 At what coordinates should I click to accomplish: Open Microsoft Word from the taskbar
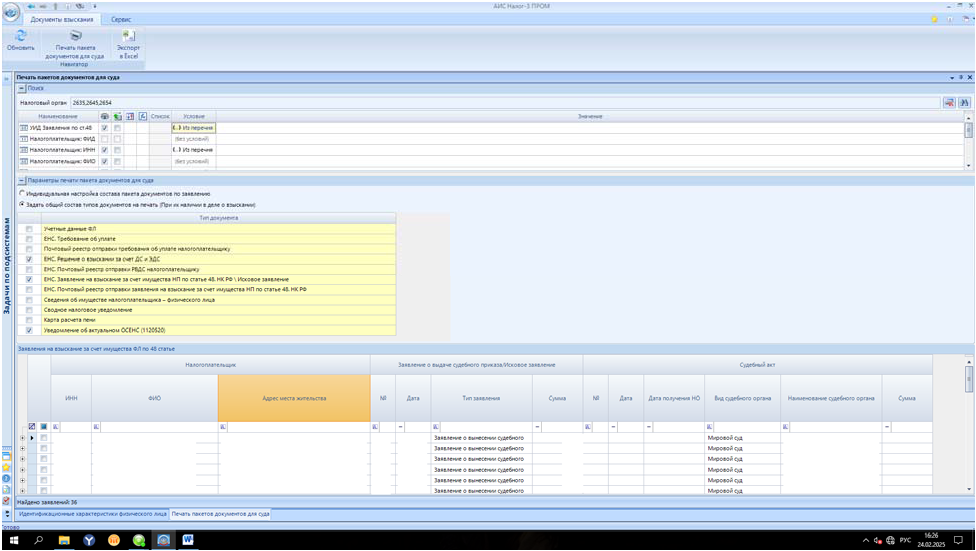coord(188,540)
